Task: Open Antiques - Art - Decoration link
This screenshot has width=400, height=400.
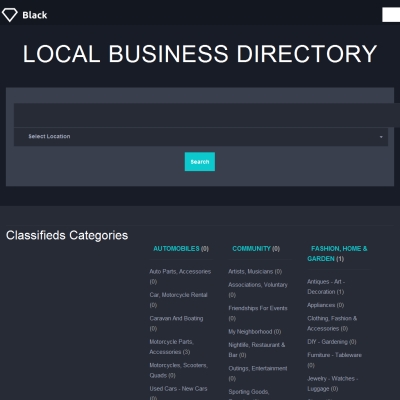Action: [x=326, y=287]
